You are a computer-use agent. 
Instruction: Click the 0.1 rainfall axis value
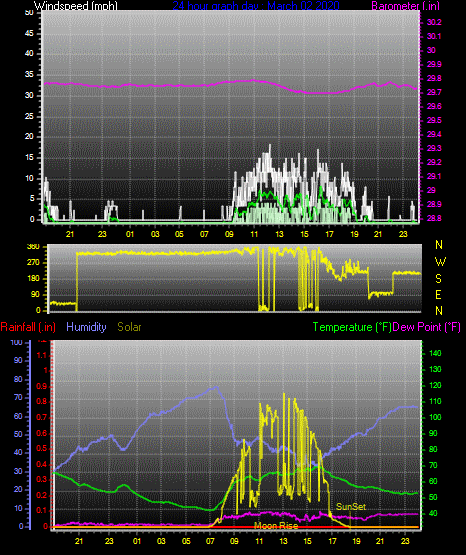point(42,510)
